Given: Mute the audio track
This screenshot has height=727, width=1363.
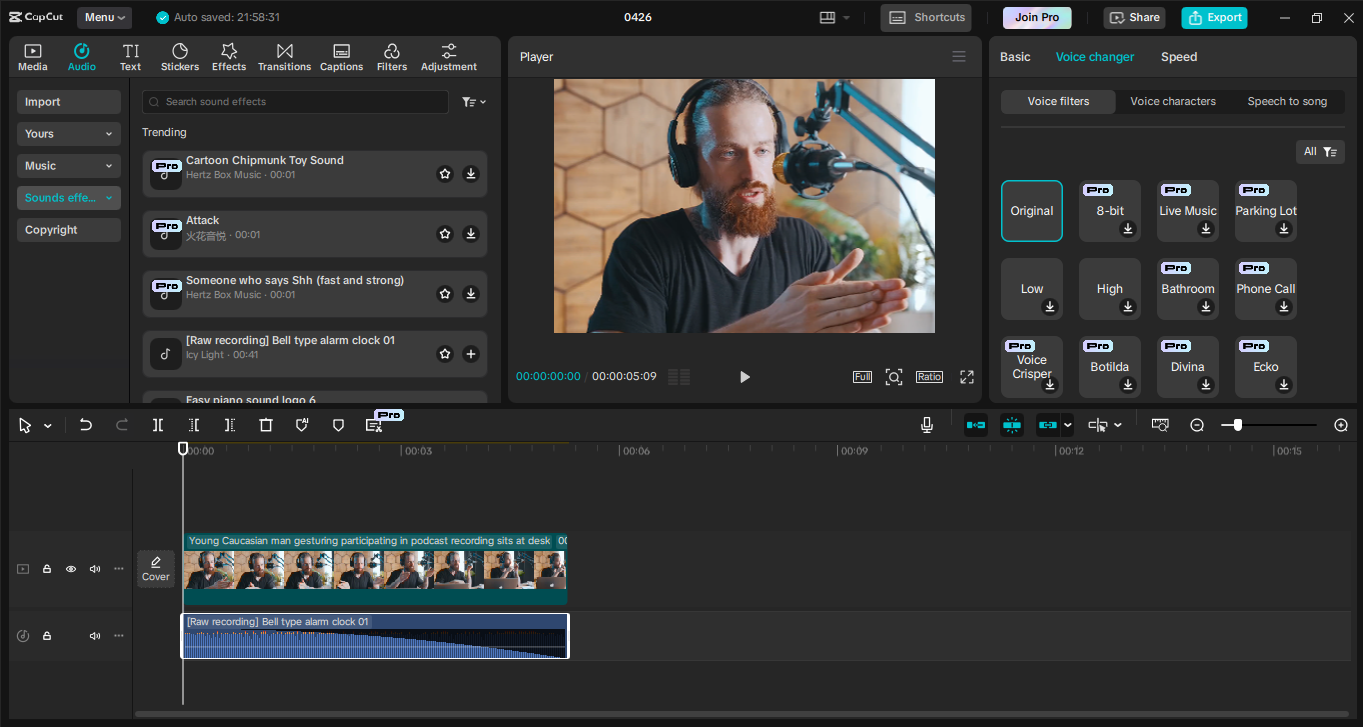Looking at the screenshot, I should pyautogui.click(x=95, y=636).
